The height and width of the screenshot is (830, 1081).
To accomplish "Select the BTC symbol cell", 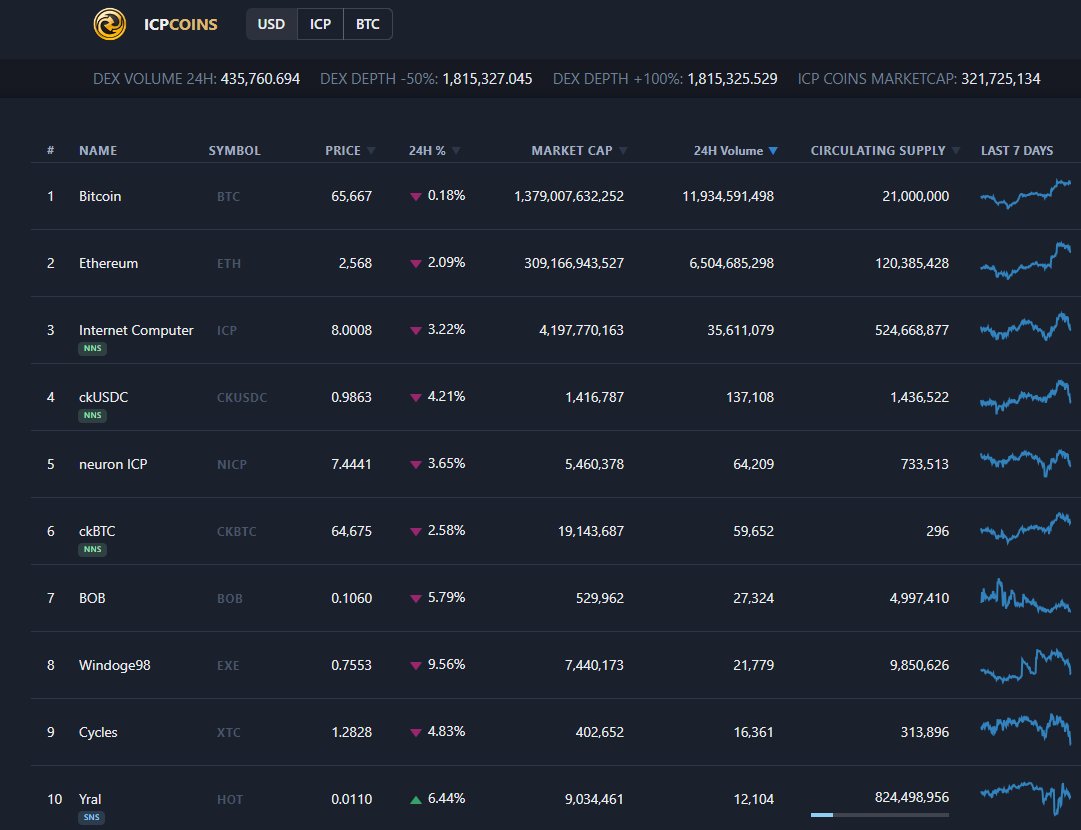I will point(228,196).
